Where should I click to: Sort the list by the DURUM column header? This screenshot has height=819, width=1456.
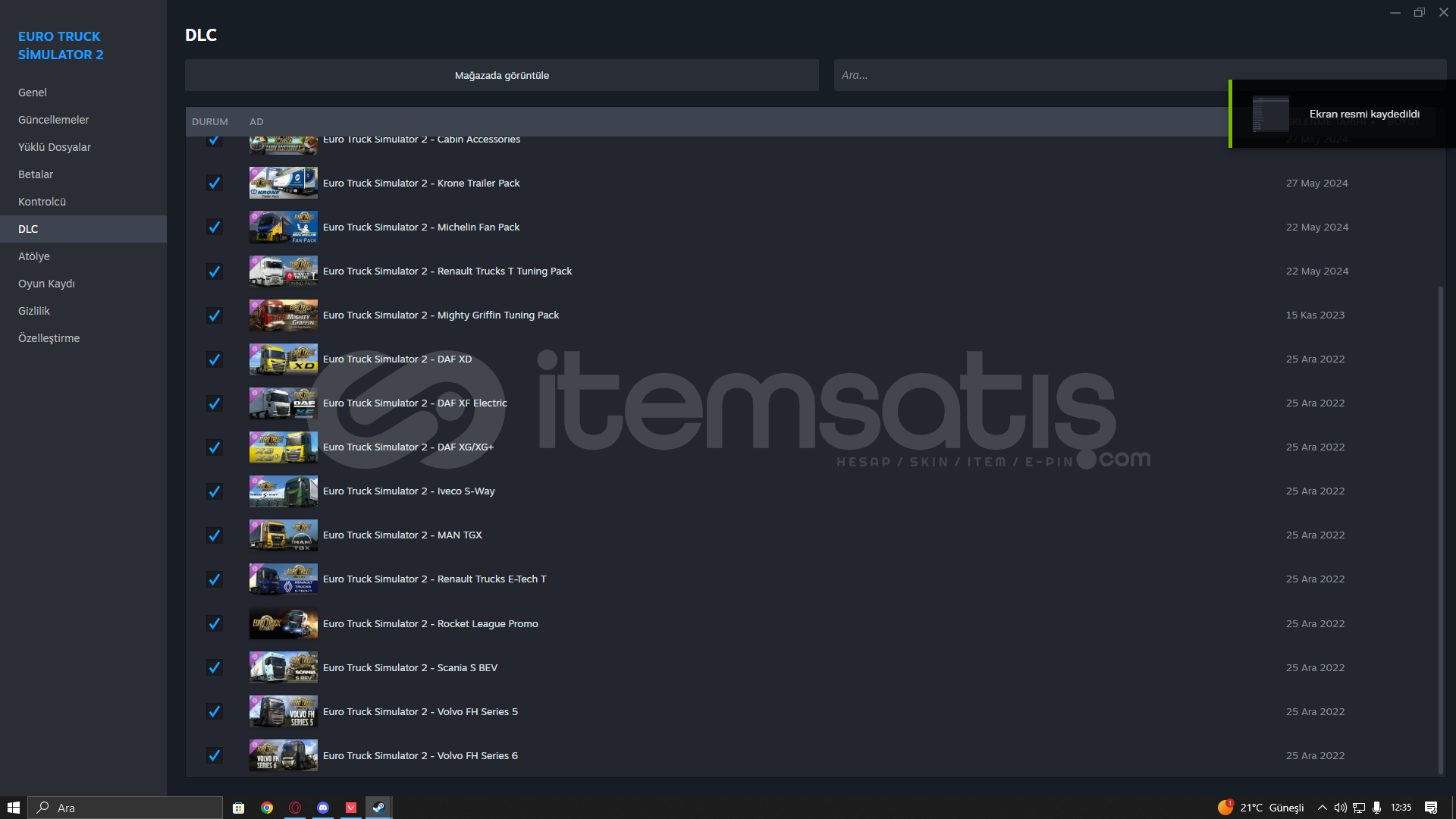pos(209,122)
